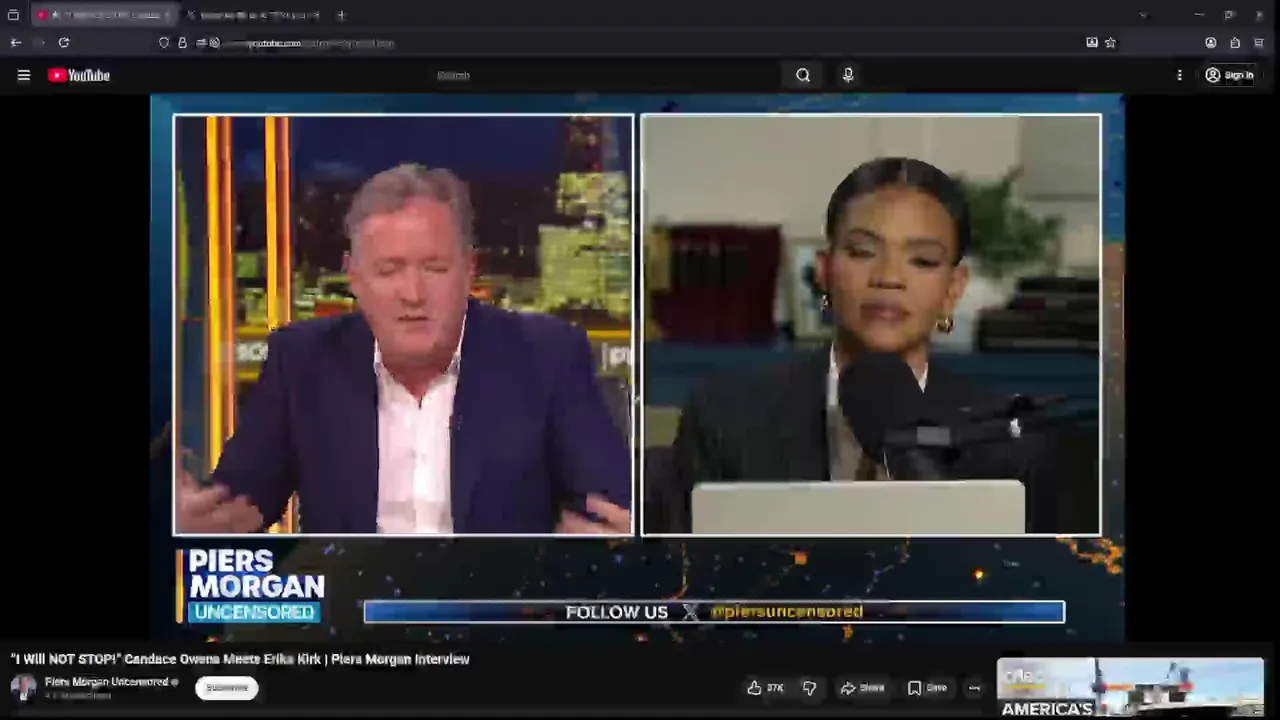Screen dimensions: 1280x720
Task: Toggle picture-in-picture icon in address bar
Action: pos(1092,43)
